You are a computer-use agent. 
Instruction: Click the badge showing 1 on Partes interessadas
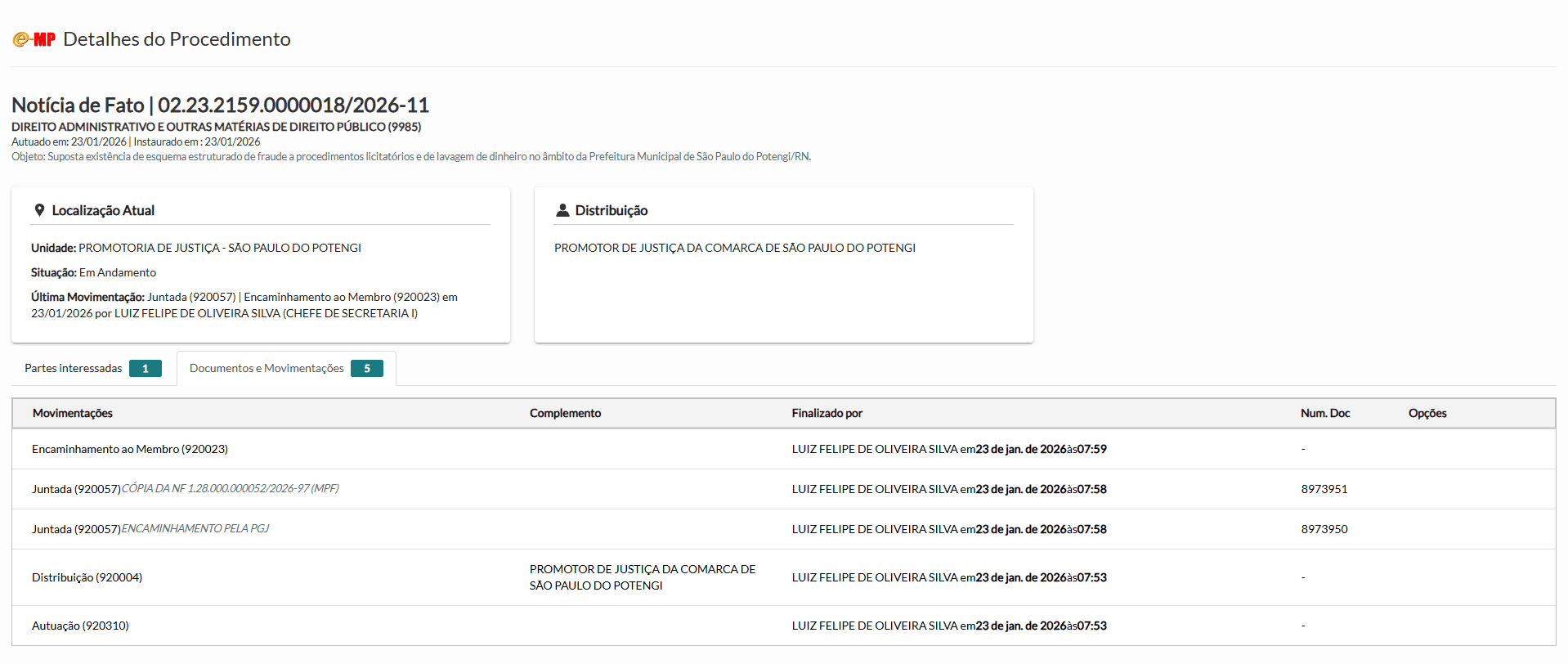click(x=146, y=369)
